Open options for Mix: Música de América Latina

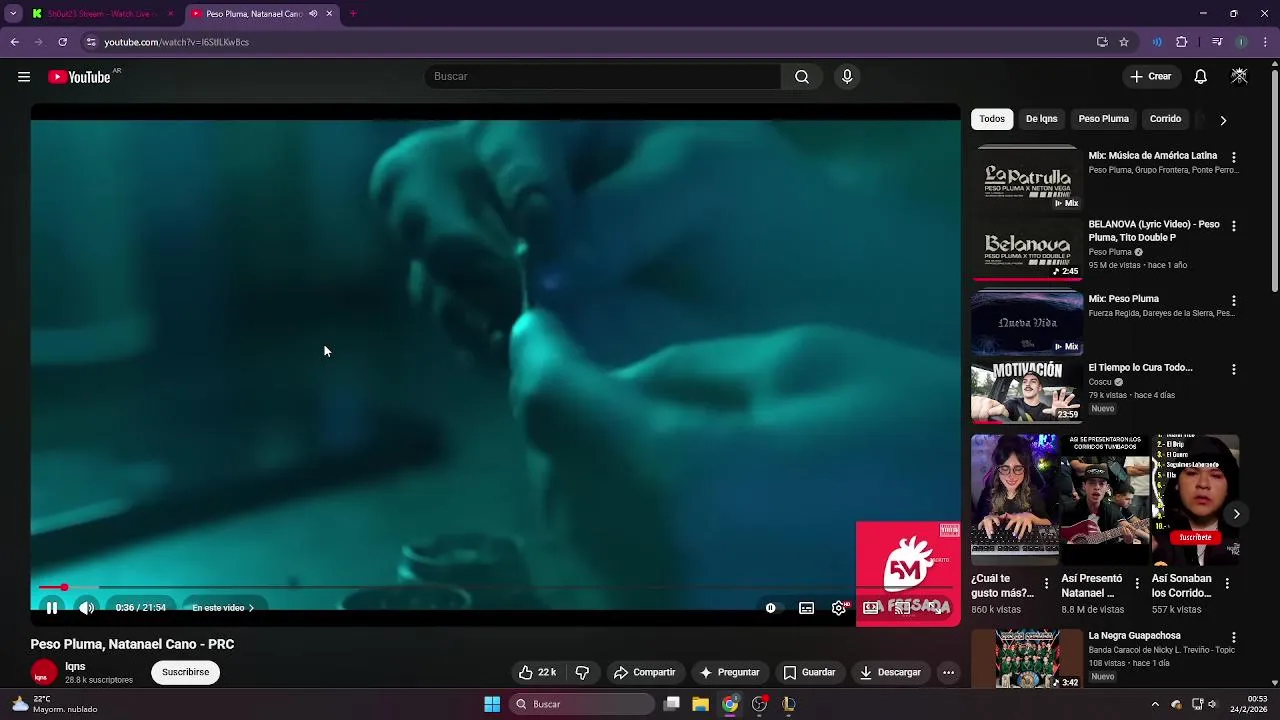(x=1233, y=158)
